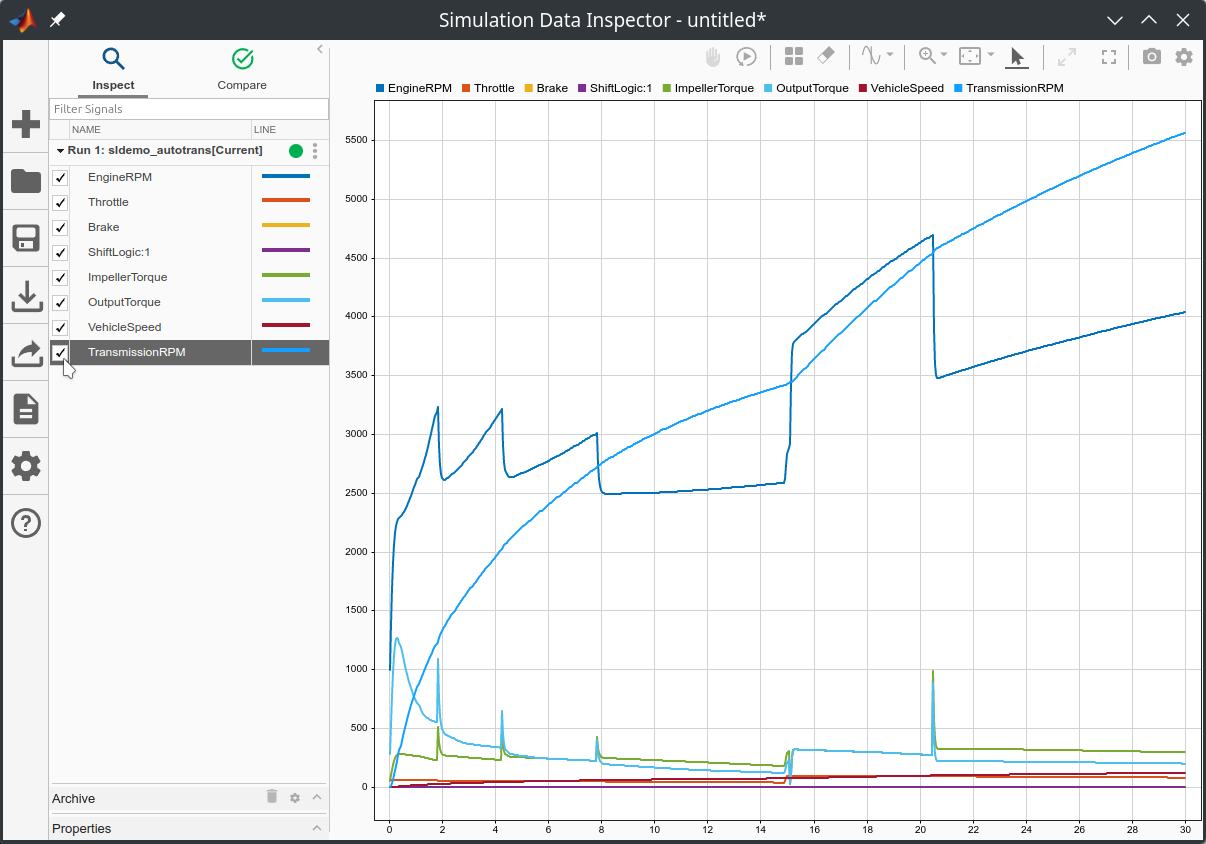1206x844 pixels.
Task: Click the cursor waveform icon
Action: [x=872, y=56]
